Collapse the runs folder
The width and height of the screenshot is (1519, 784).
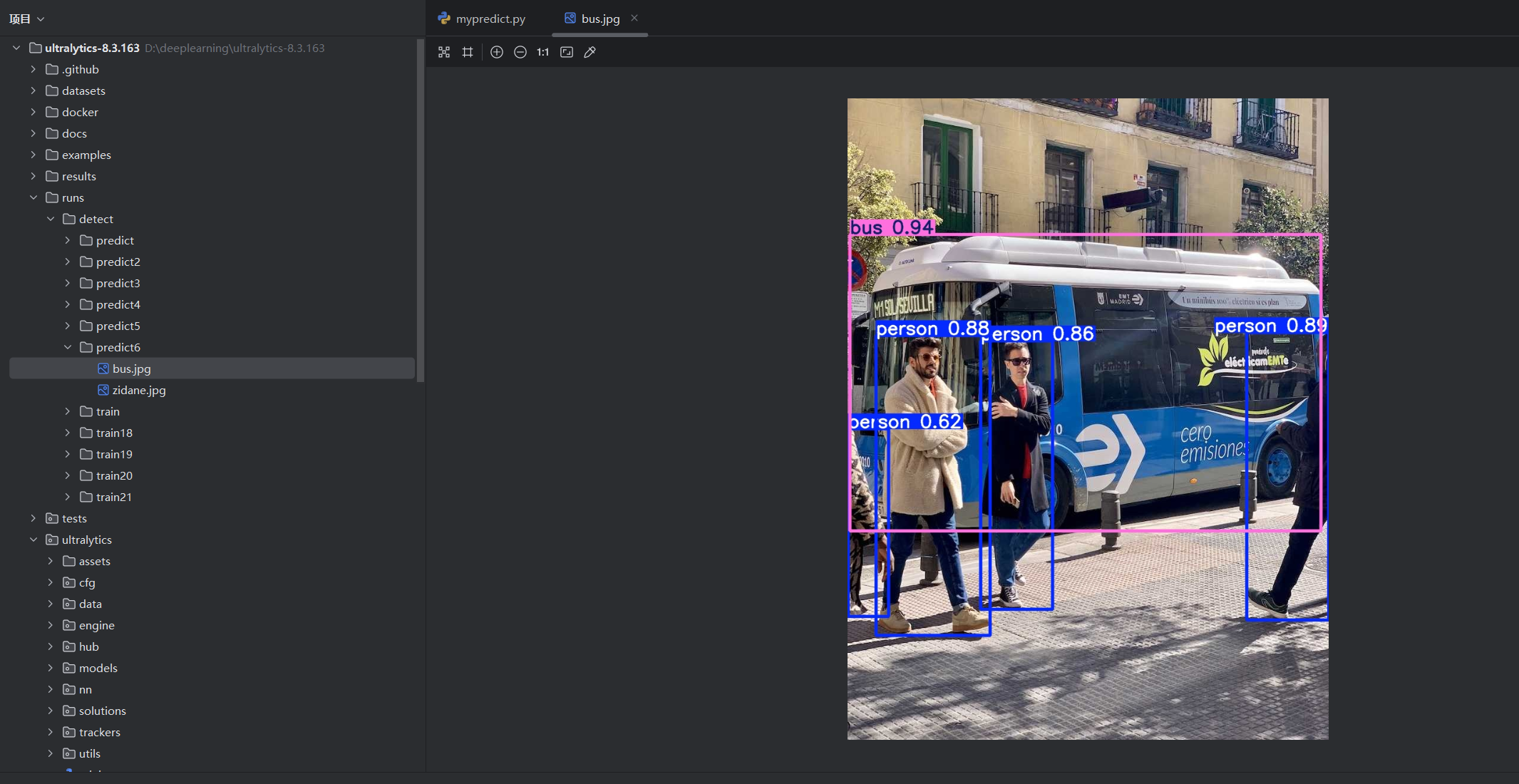(34, 197)
